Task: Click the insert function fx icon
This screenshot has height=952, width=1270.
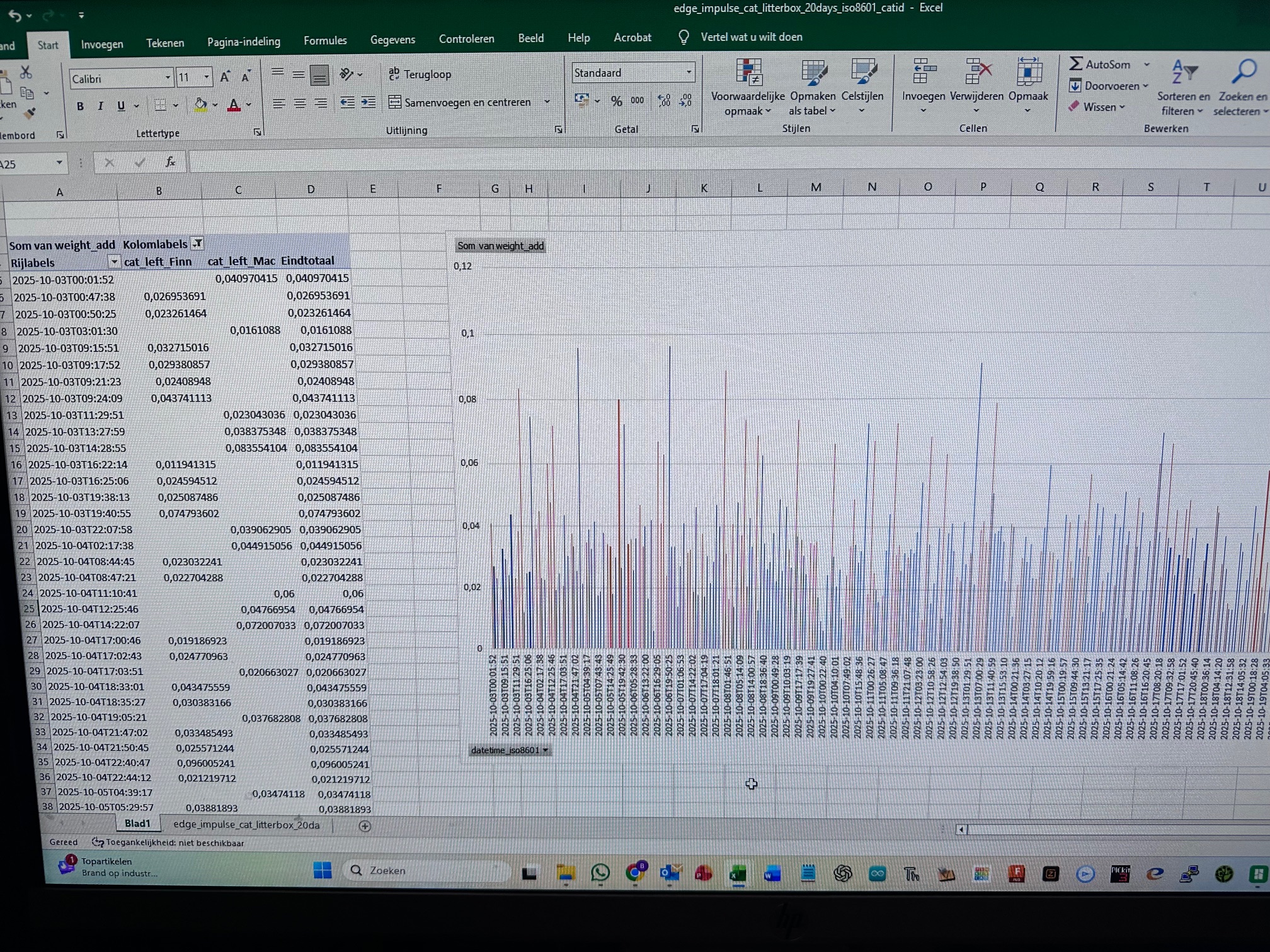Action: click(170, 162)
